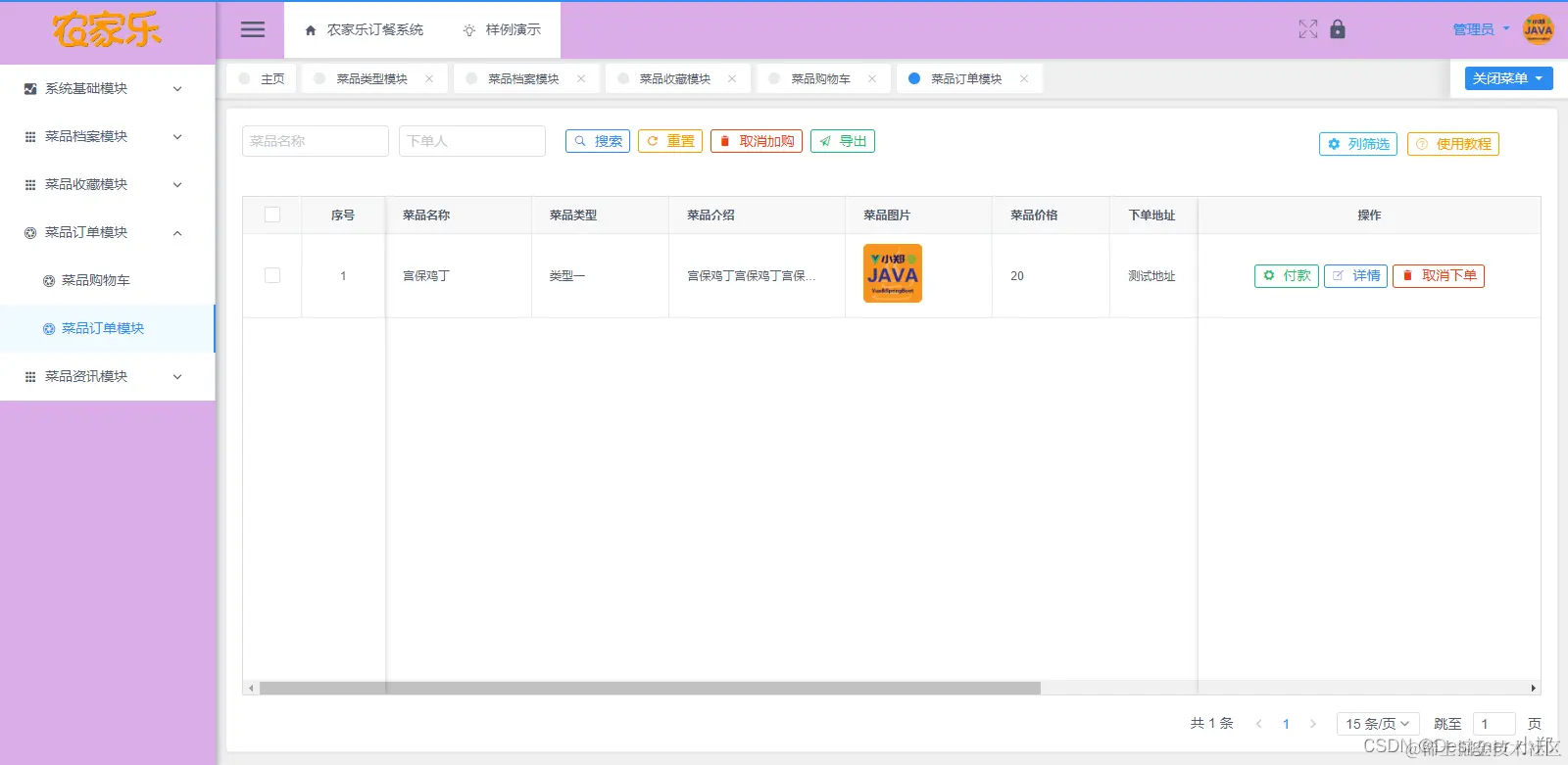Collapse 菜品订单模块 sidebar group

(x=108, y=232)
